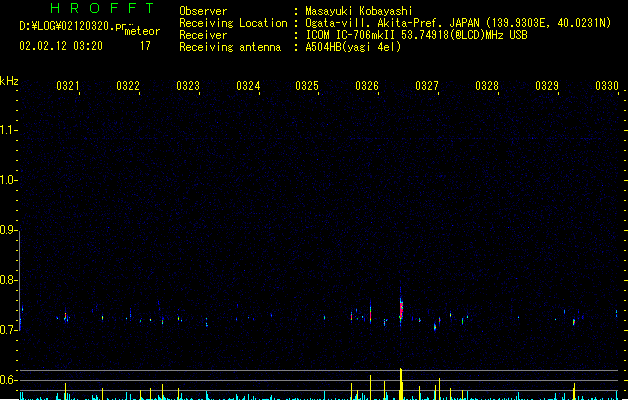629x400 pixels.
Task: Click the Ogata-vill. Akita-Pref. JAPAN location value
Action: pos(458,23)
